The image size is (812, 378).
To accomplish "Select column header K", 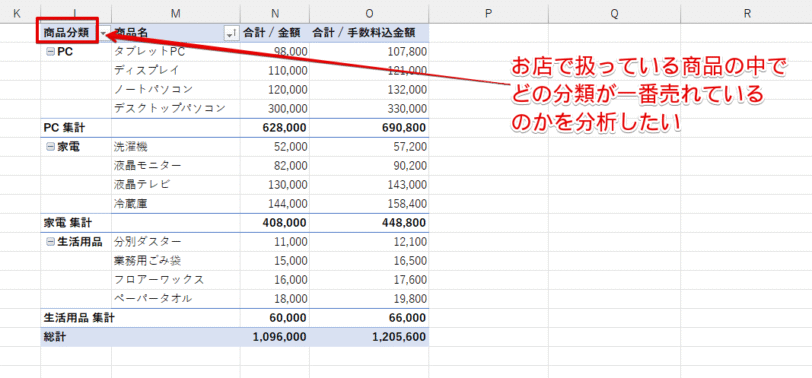I will point(20,14).
